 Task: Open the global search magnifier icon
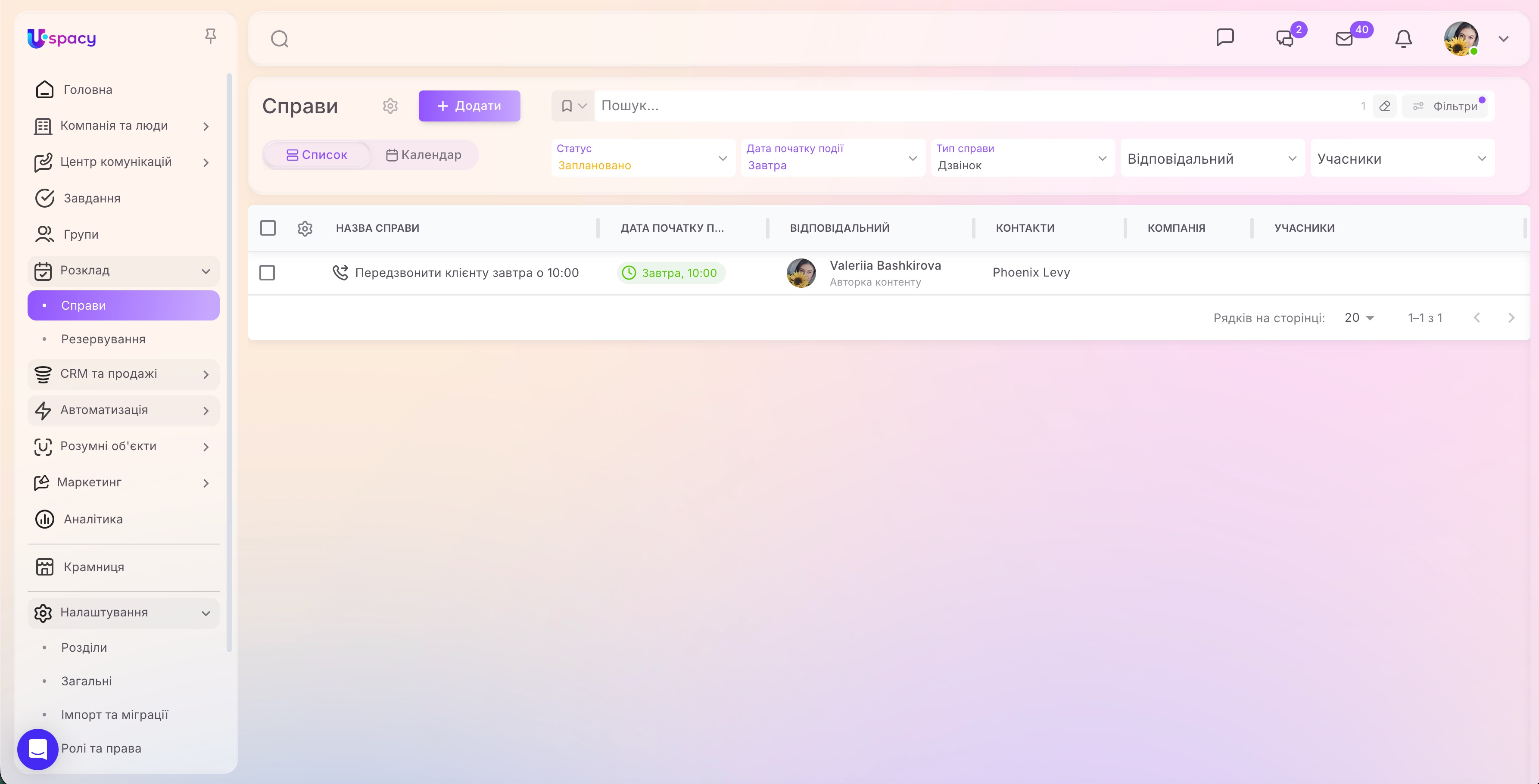pyautogui.click(x=280, y=39)
